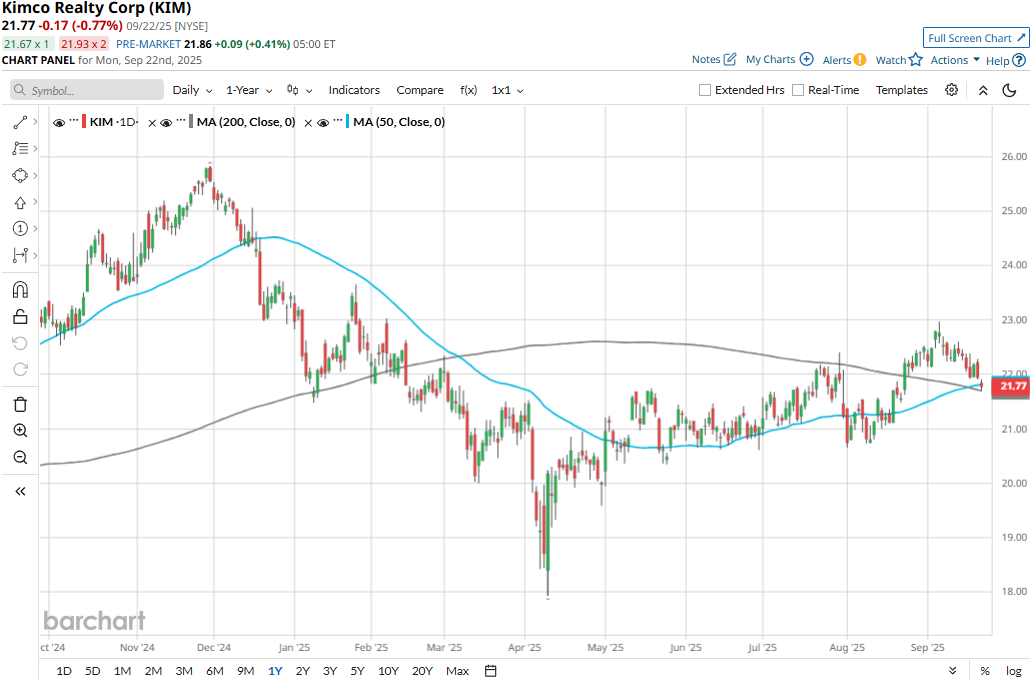Zoom in using the magnifier plus icon
The height and width of the screenshot is (680, 1032).
pos(20,431)
